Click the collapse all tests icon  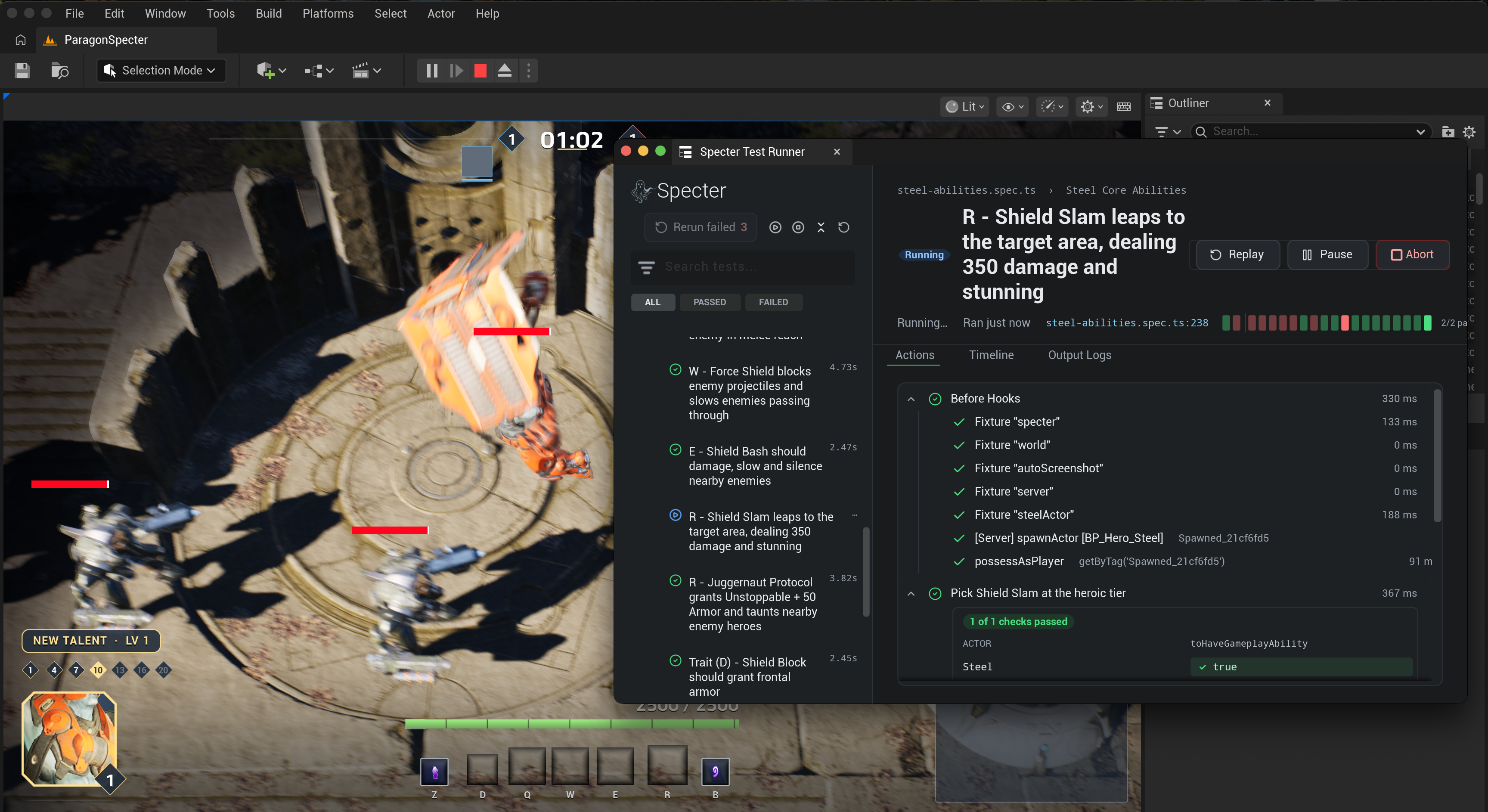tap(821, 228)
